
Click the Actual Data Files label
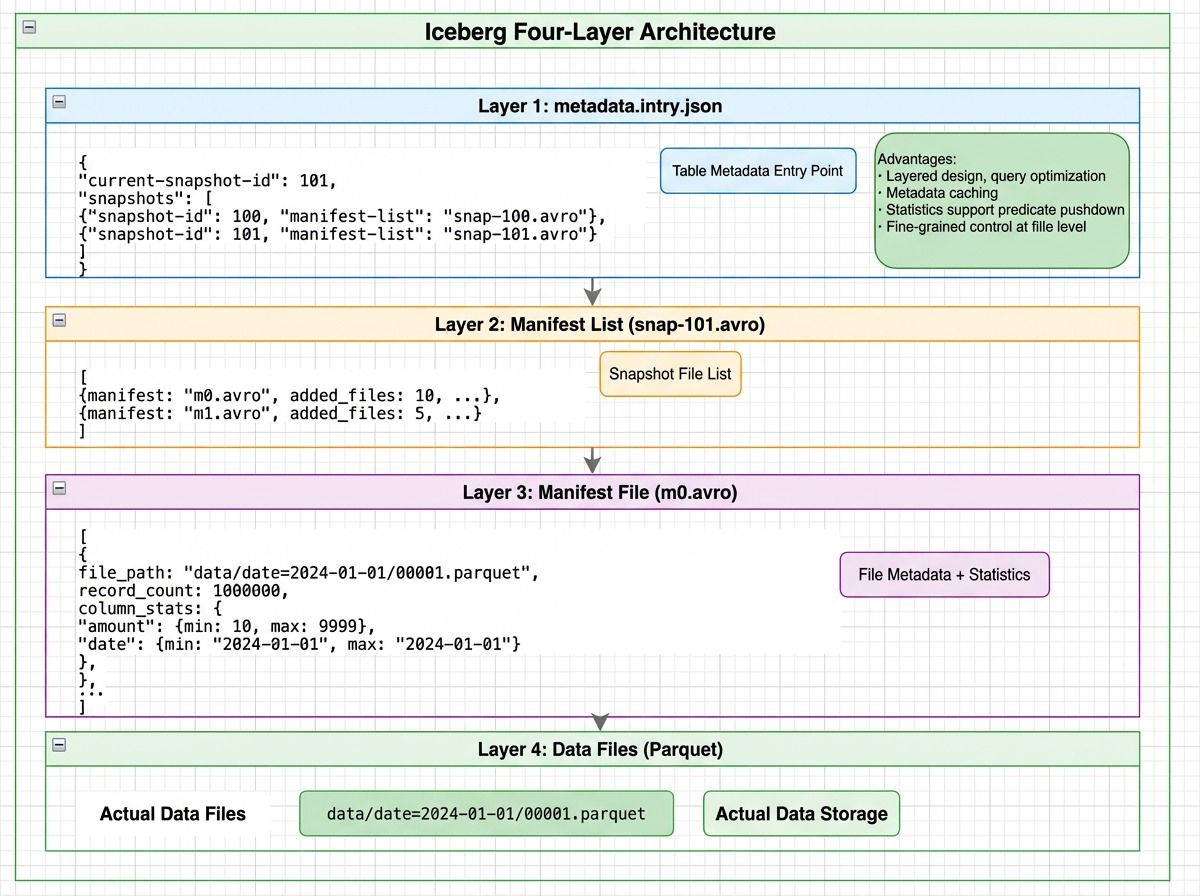click(x=172, y=813)
